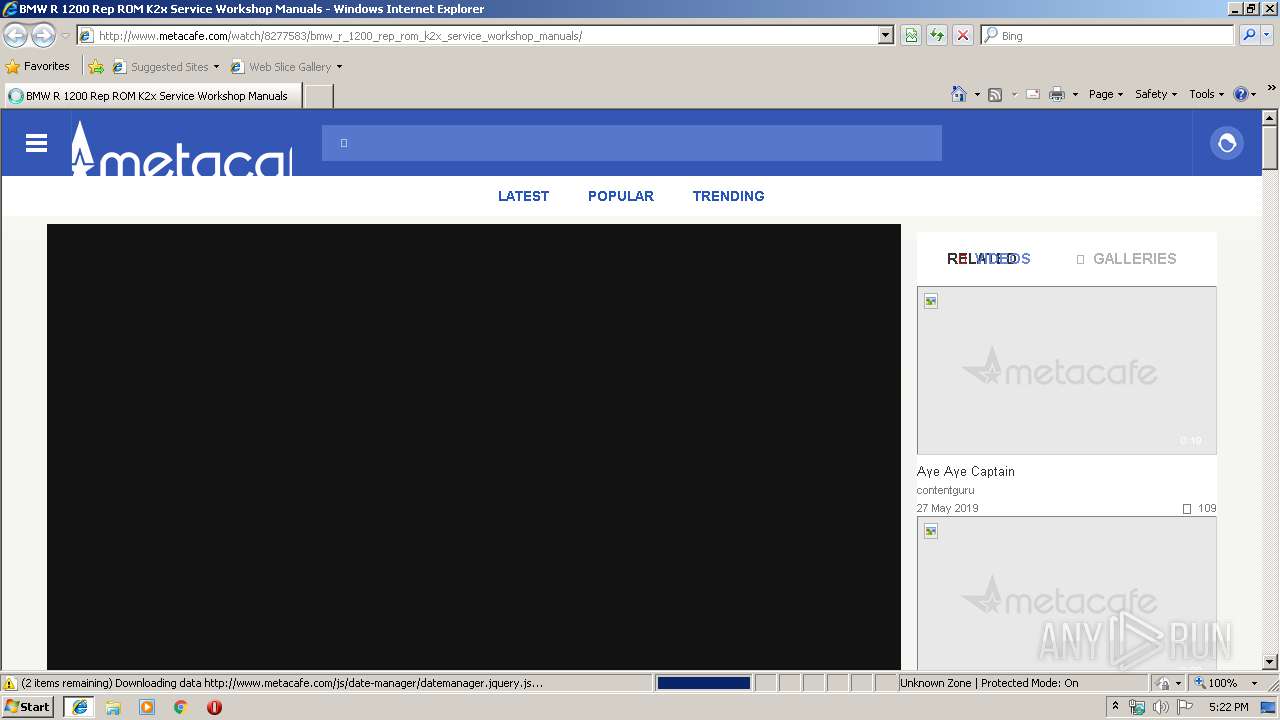
Task: Click the security lock status icon
Action: (x=1163, y=683)
